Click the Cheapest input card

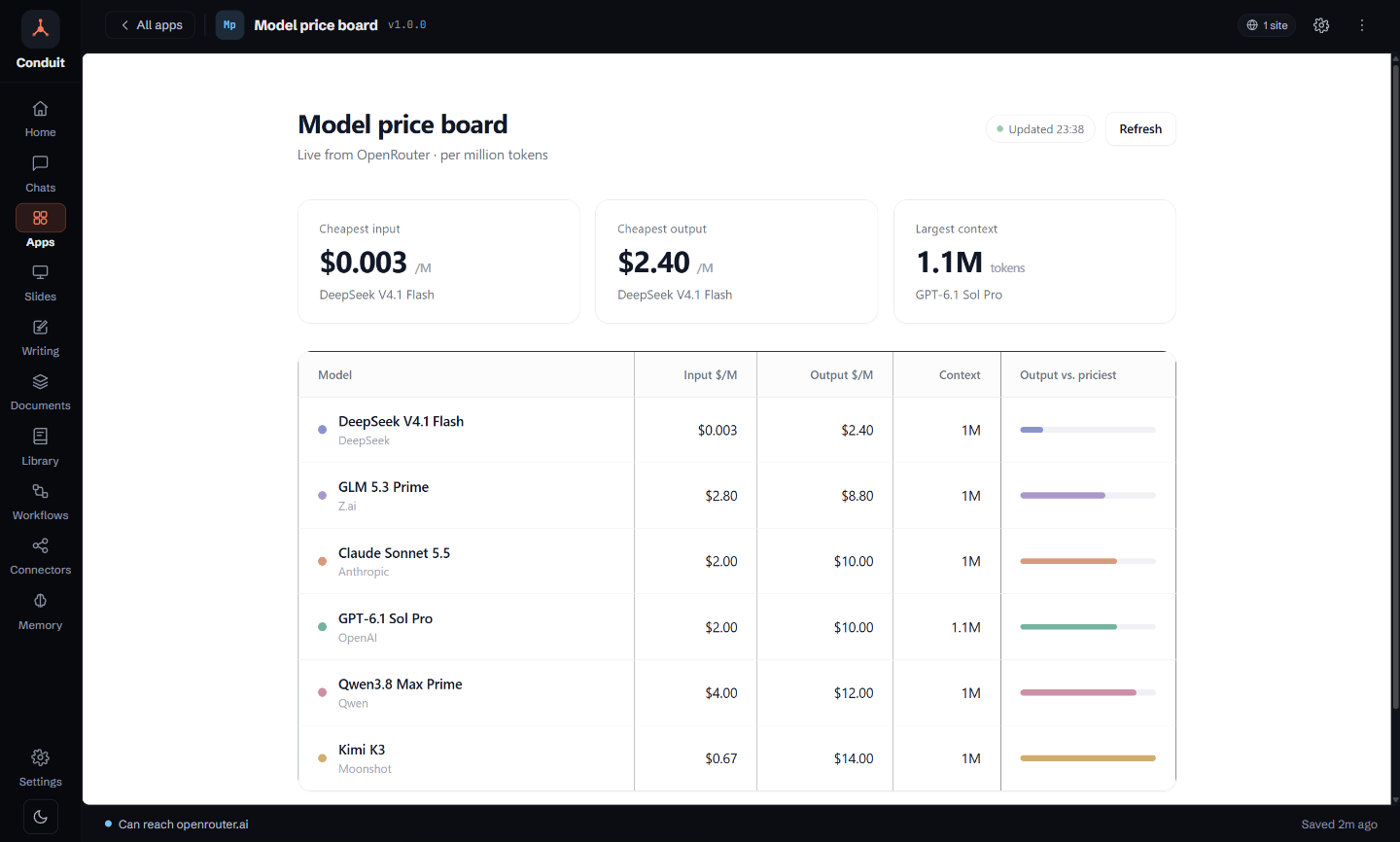438,262
